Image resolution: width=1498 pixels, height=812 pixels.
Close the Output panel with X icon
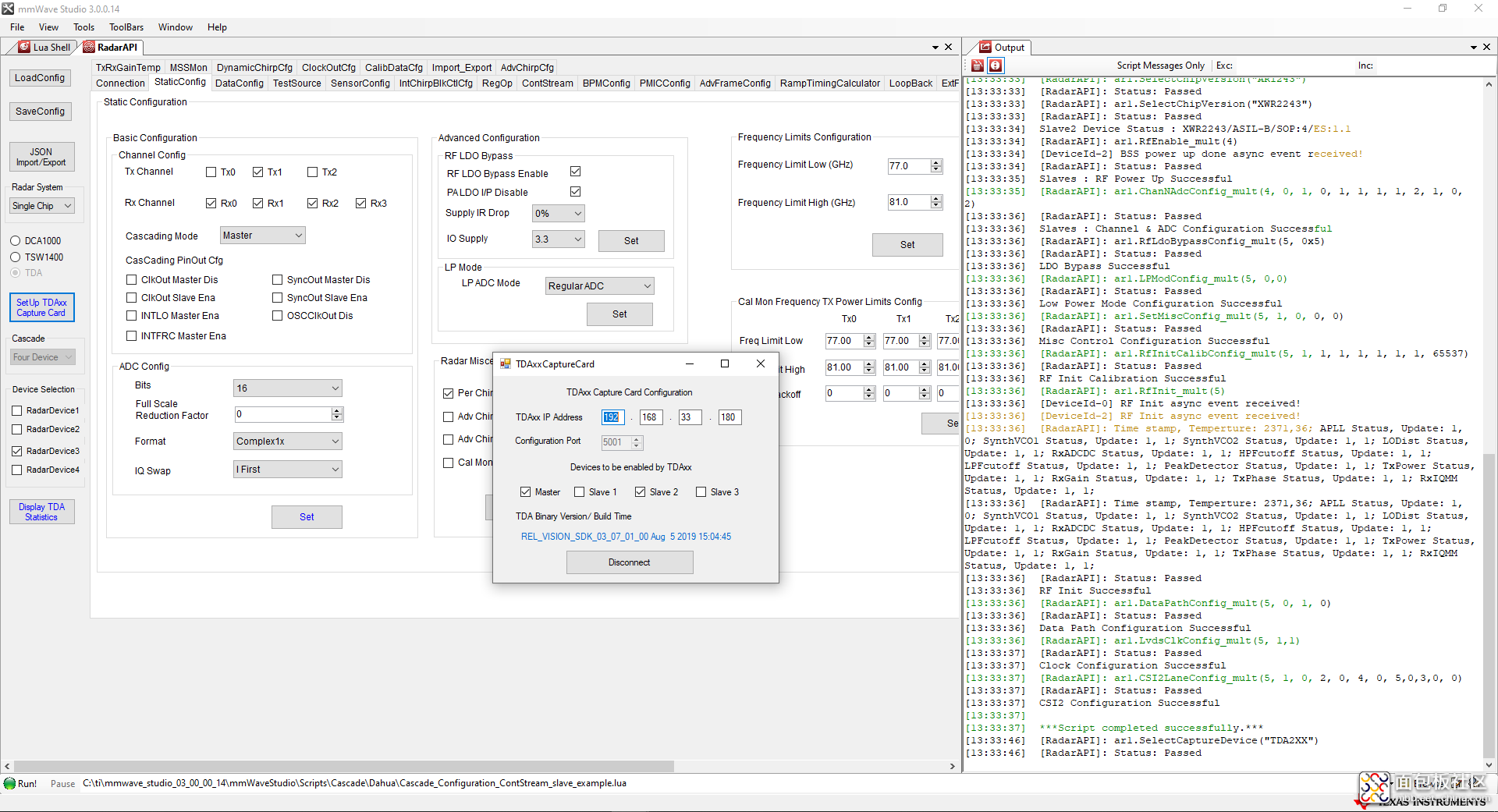tap(1487, 48)
